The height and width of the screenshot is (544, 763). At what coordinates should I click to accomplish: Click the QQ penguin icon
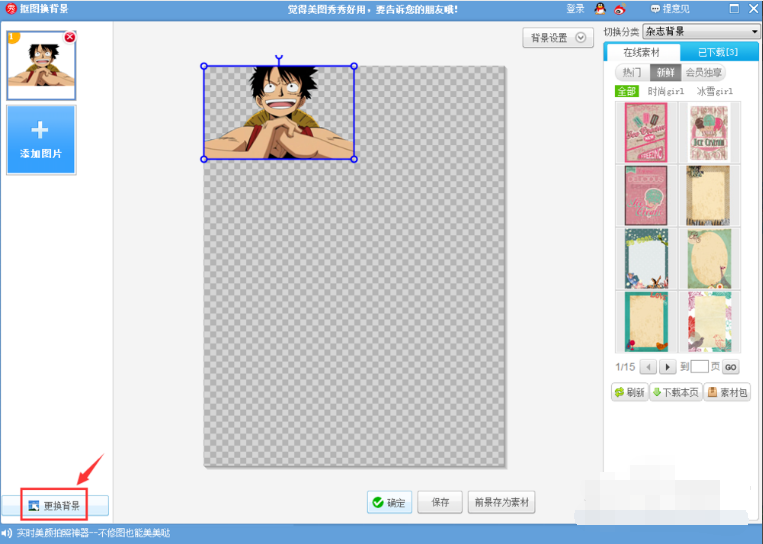(600, 9)
